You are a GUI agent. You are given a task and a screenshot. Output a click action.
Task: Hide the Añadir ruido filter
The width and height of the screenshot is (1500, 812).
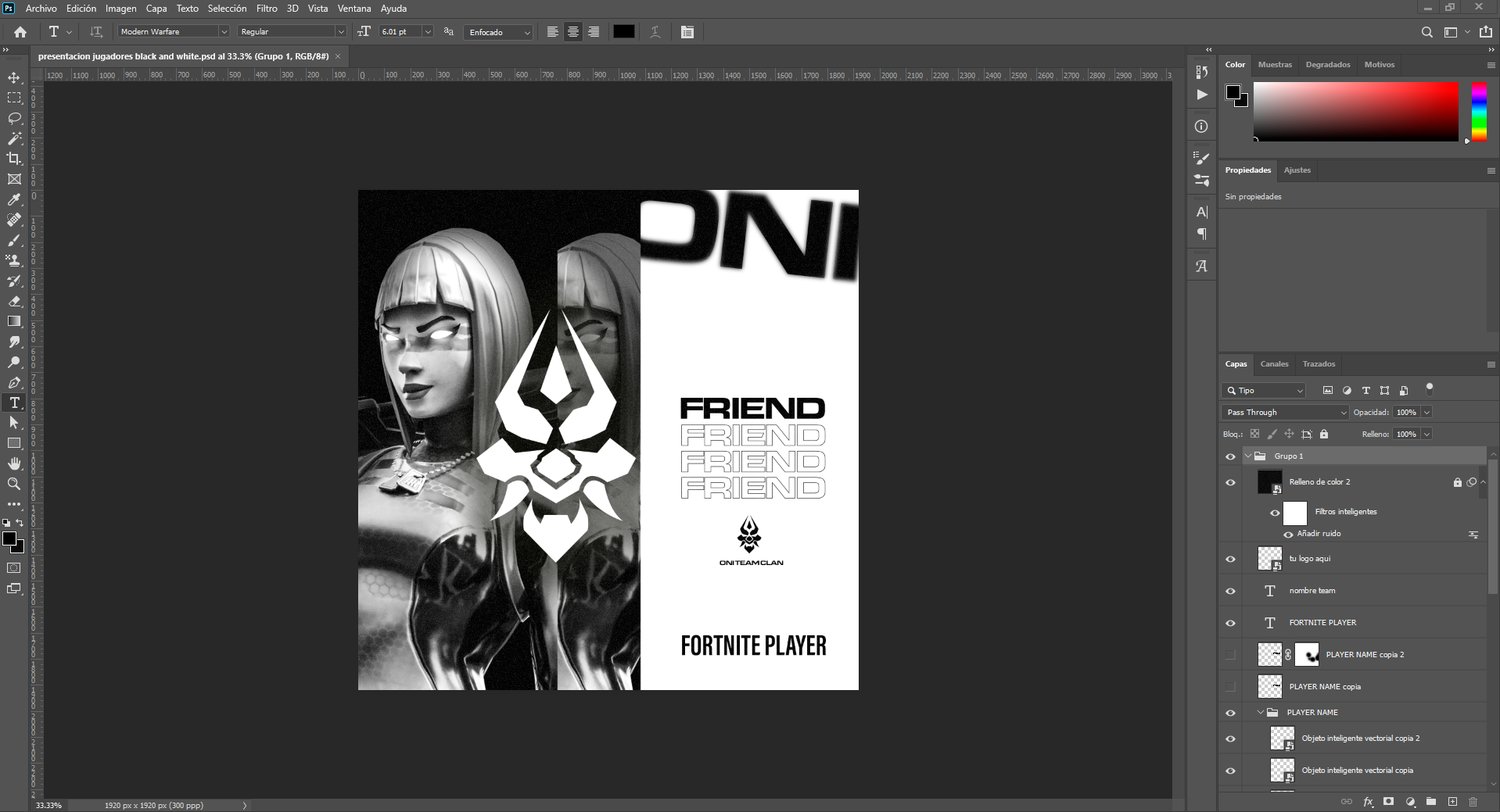click(1288, 534)
